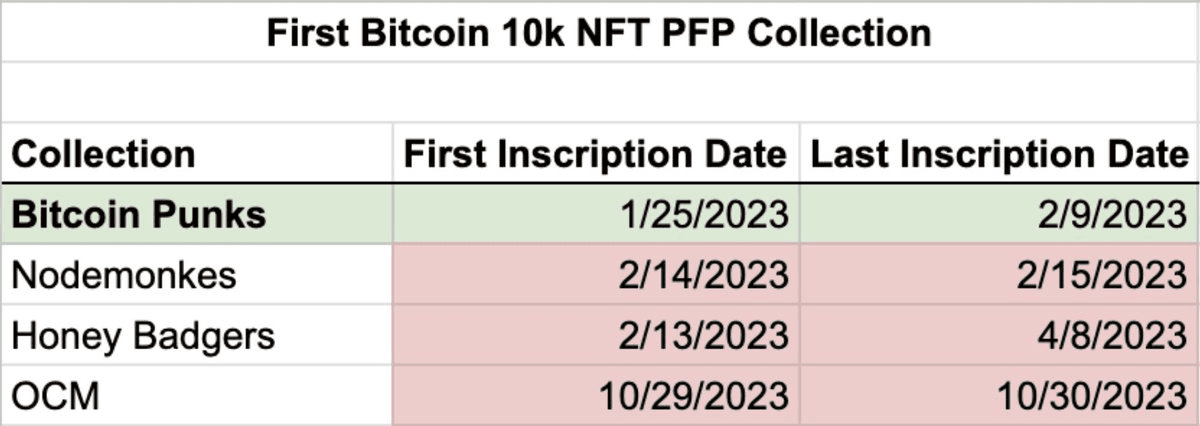Click the blank cell above 'Last Inscription Date'
Viewport: 1200px width, 426px height.
point(998,92)
